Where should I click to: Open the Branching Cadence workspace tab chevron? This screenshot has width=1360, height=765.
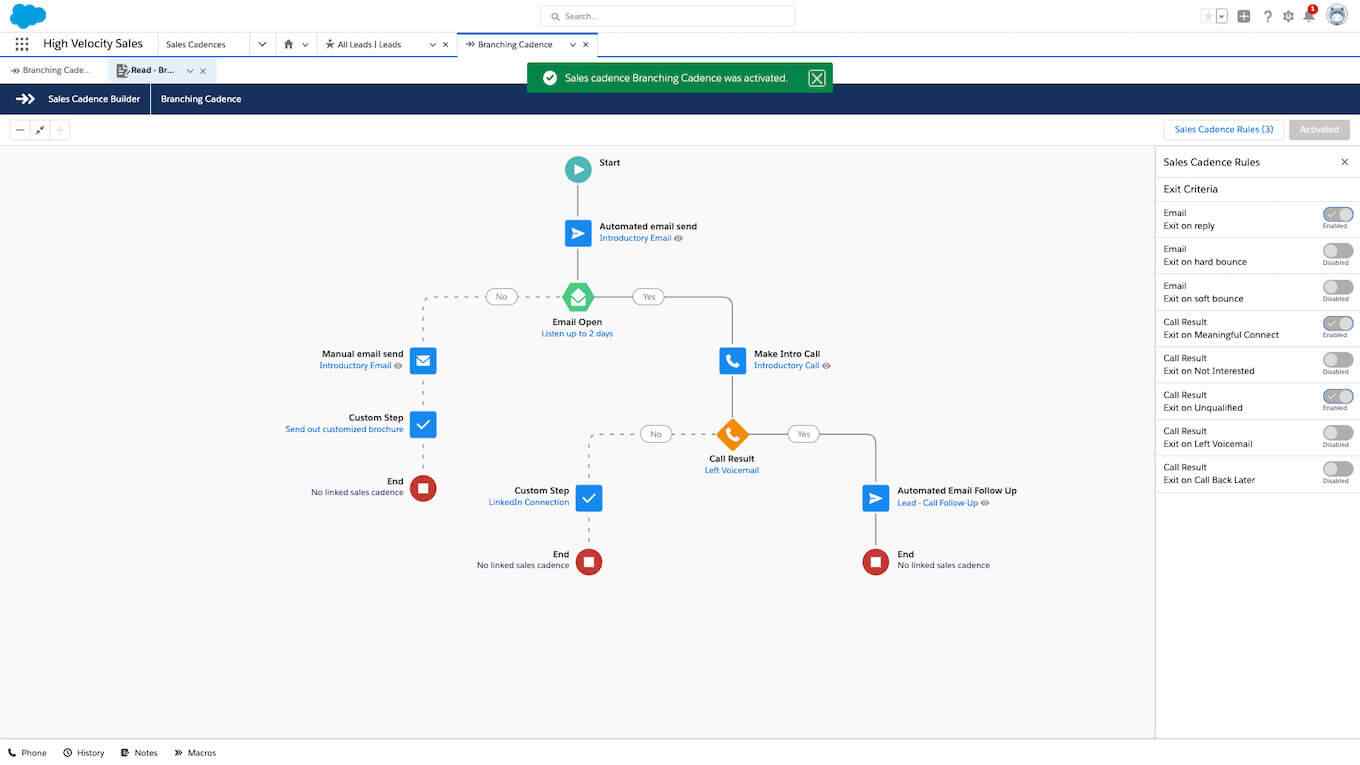(573, 44)
